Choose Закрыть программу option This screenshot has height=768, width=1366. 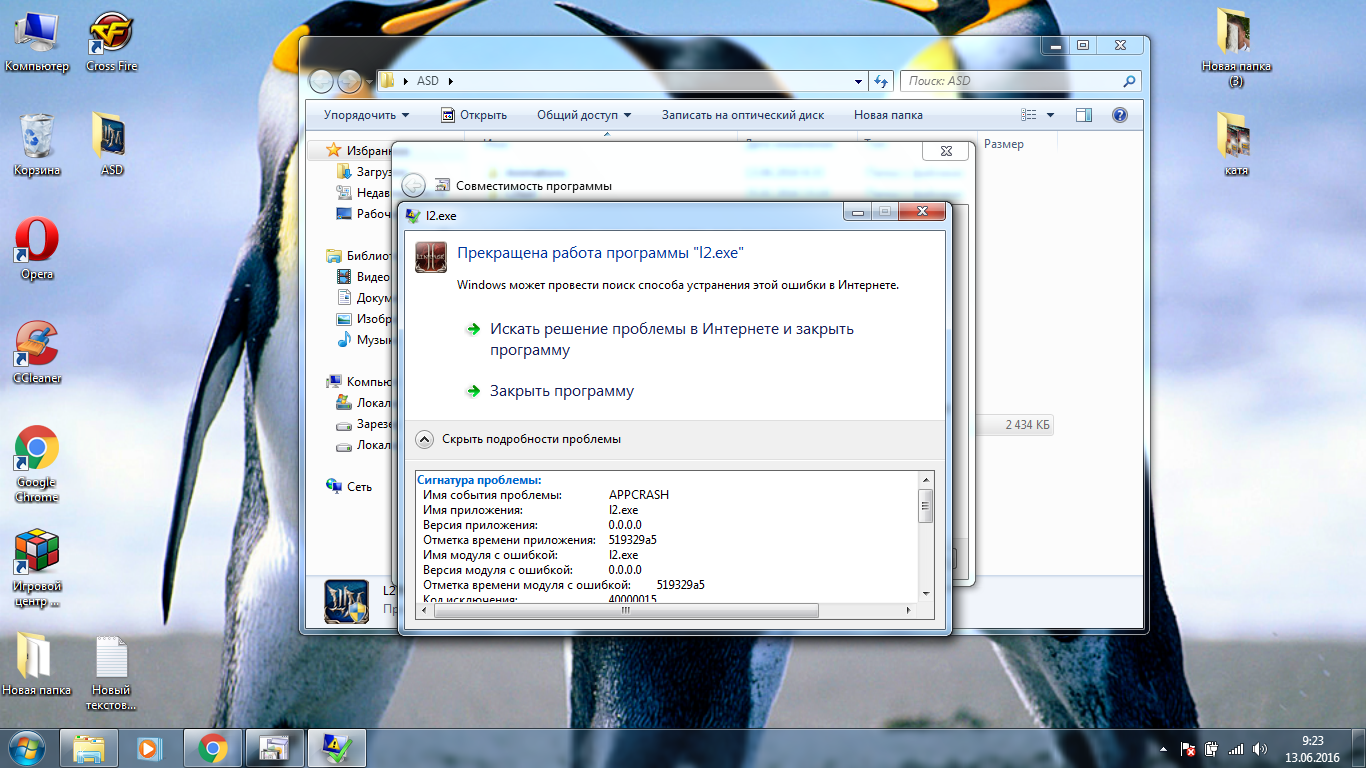point(561,391)
